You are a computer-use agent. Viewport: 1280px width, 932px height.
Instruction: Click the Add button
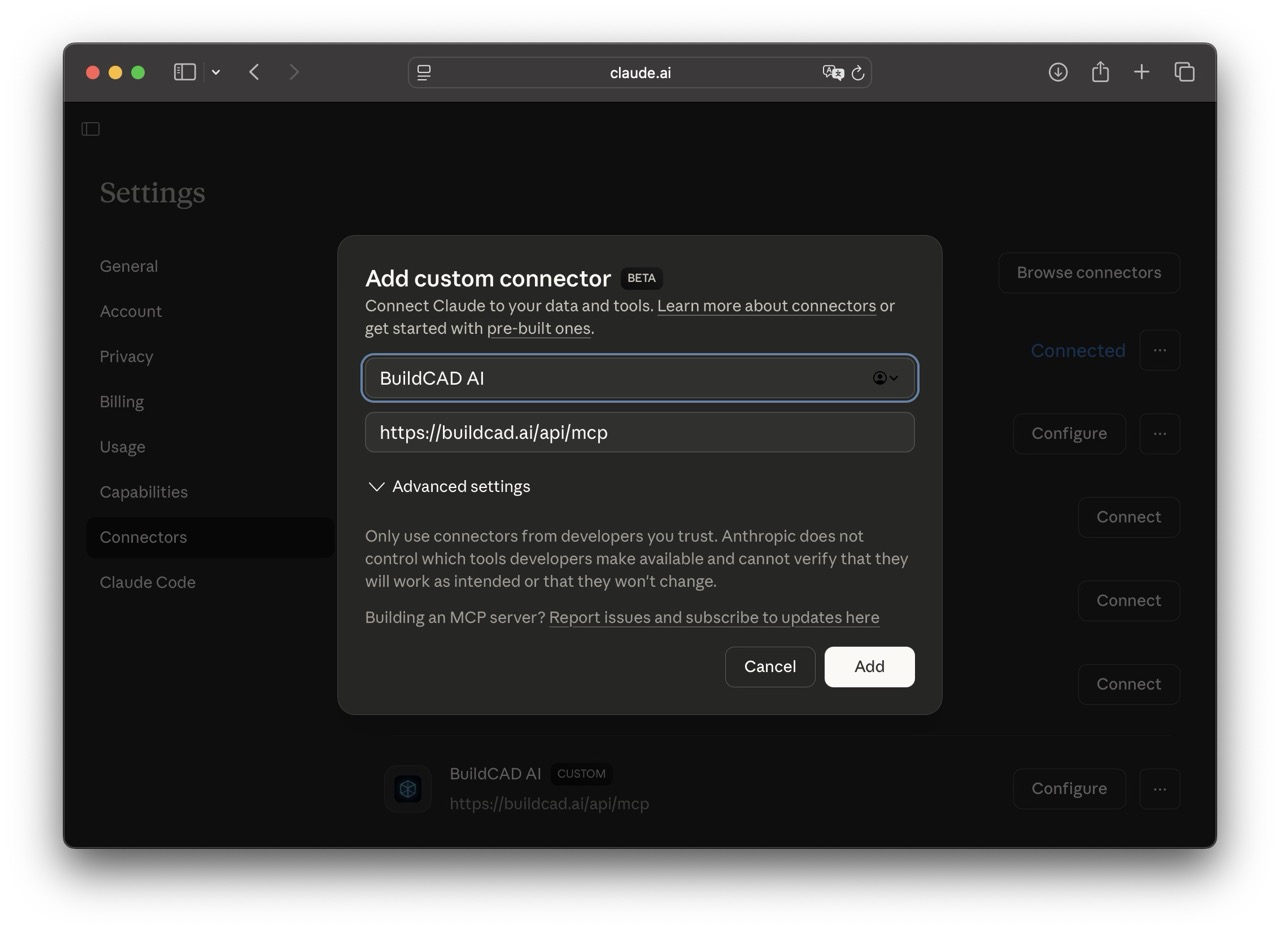click(869, 667)
